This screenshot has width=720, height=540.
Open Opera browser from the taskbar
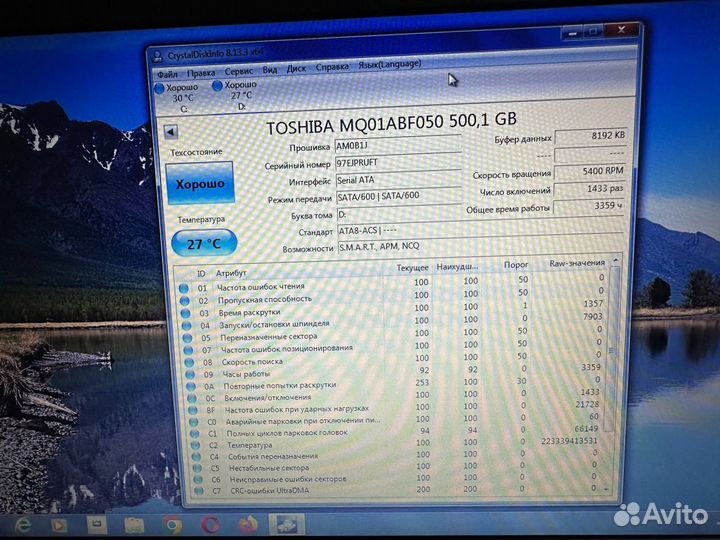click(211, 524)
